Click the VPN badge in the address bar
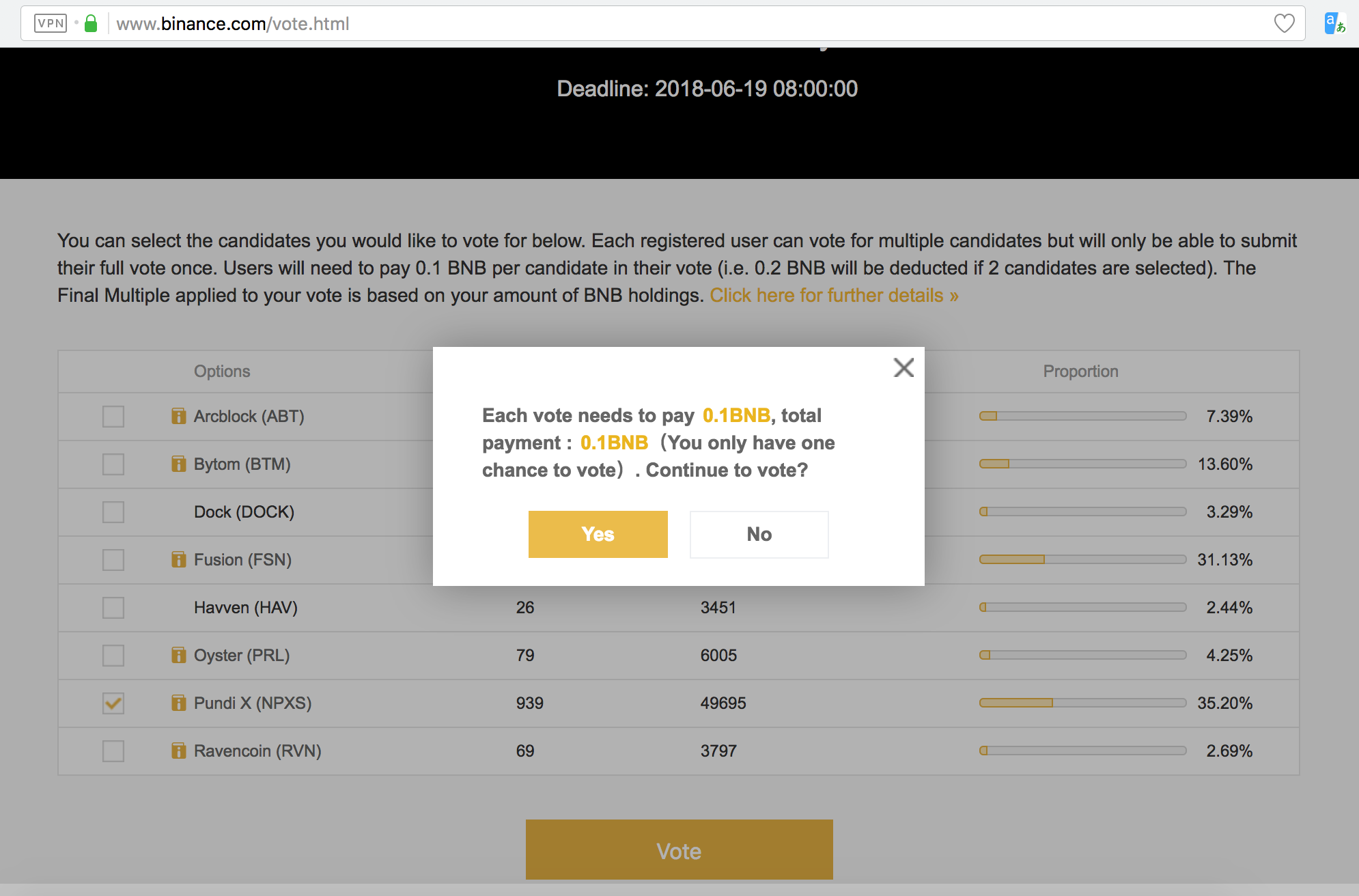Viewport: 1359px width, 896px height. point(51,24)
